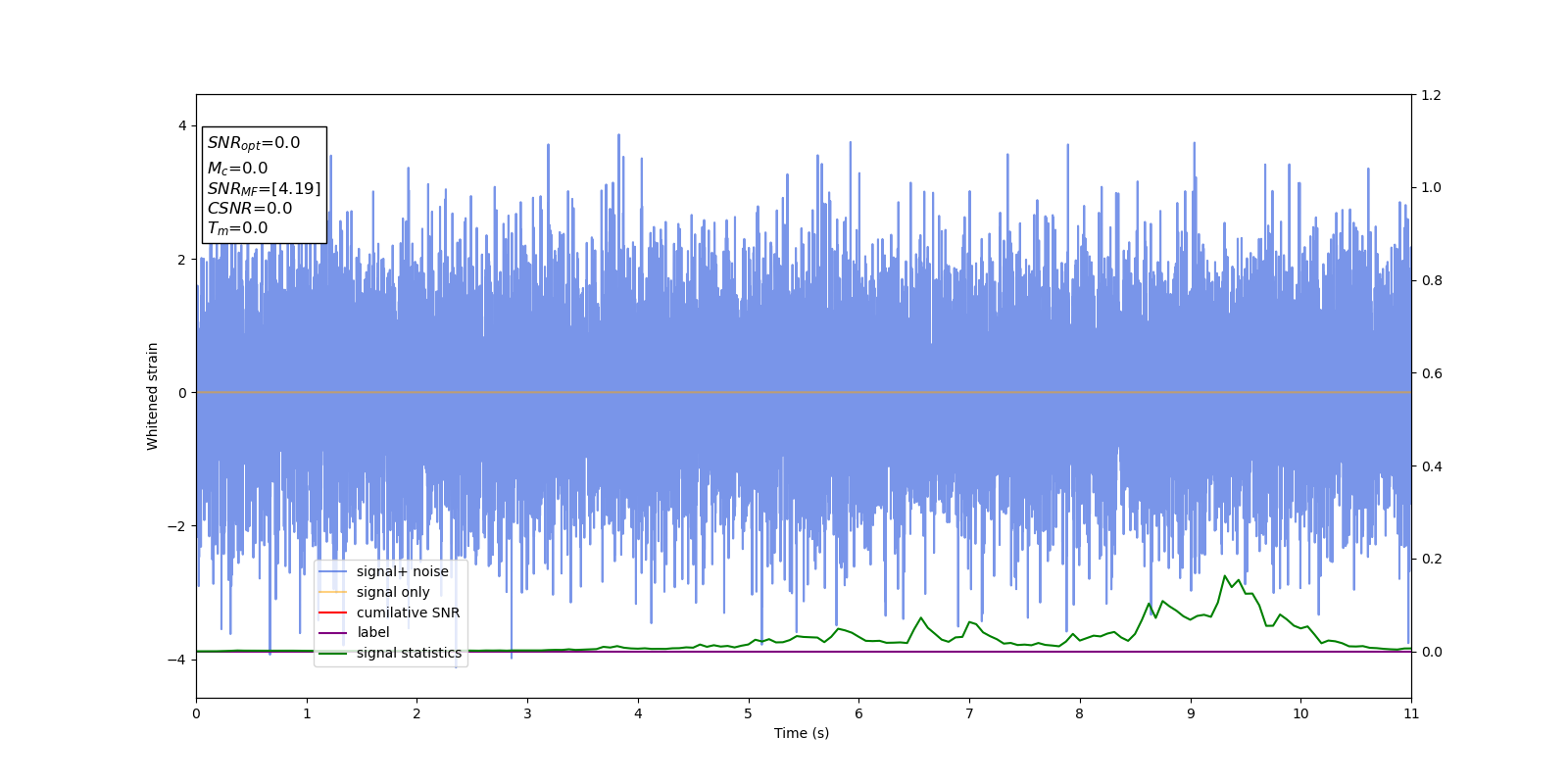This screenshot has width=1568, height=784.
Task: Click the left y-axis tick label −2
Action: 177,526
